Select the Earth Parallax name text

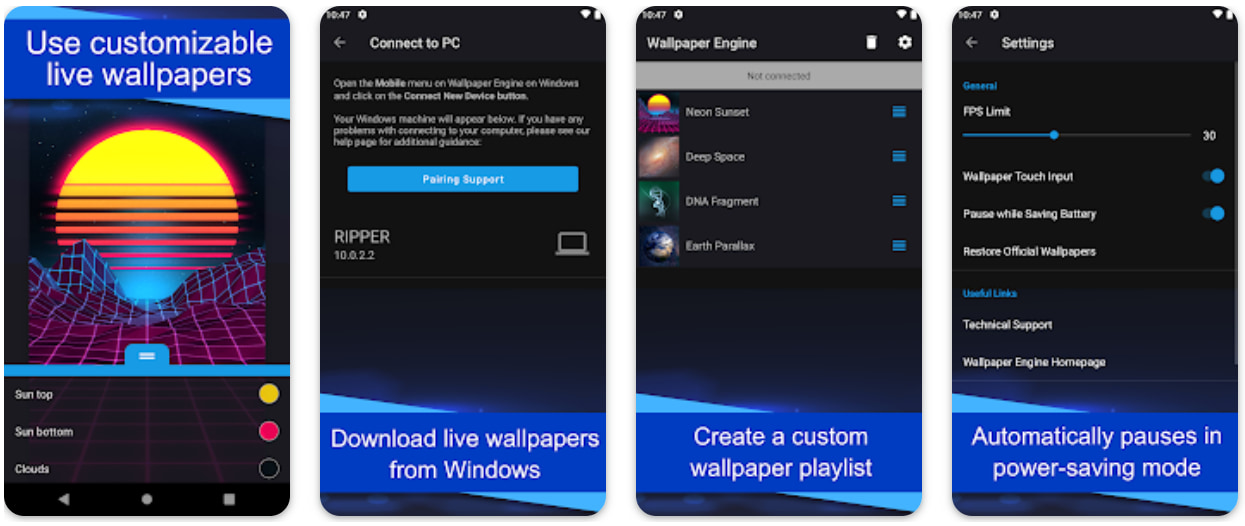pos(720,246)
